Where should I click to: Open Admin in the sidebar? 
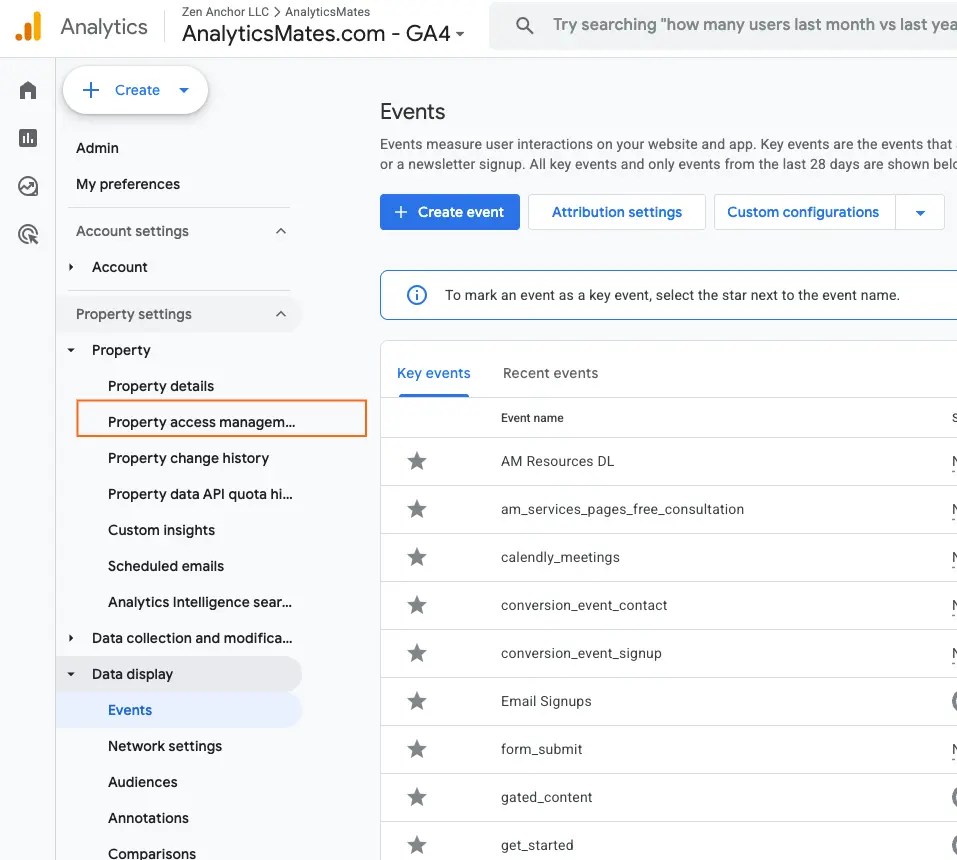tap(98, 148)
